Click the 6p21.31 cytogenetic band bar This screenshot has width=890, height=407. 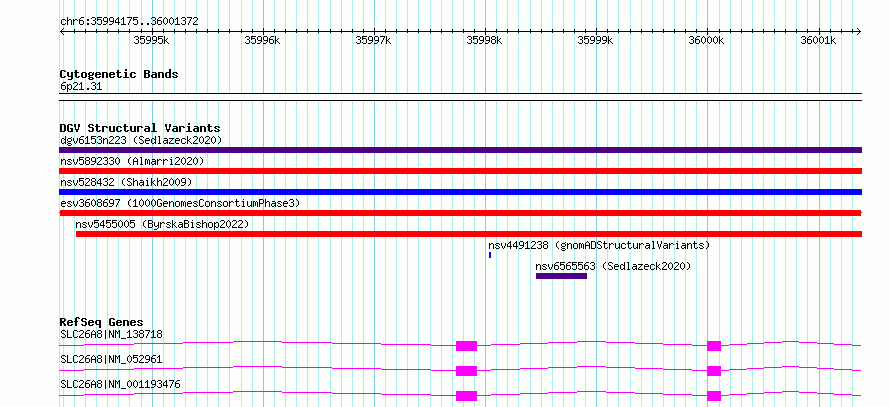(460, 97)
